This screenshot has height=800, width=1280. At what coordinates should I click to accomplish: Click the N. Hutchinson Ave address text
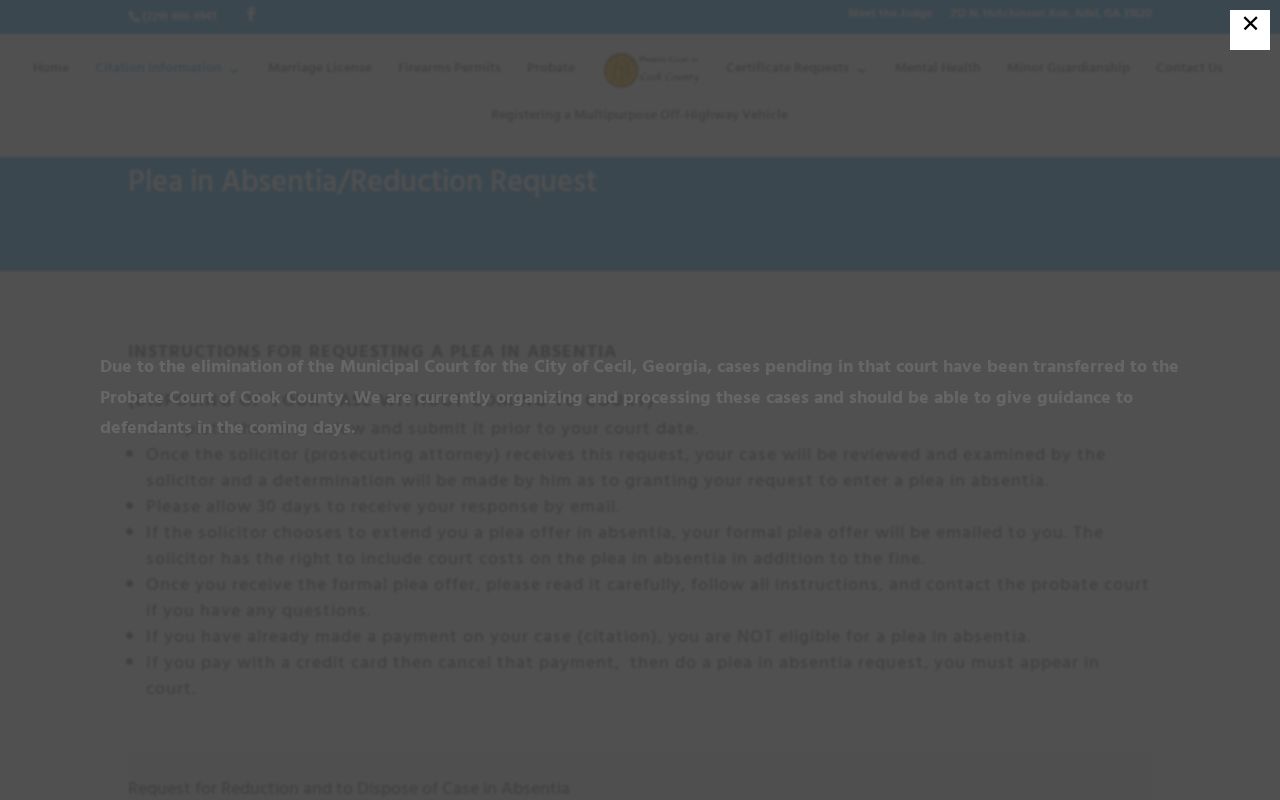click(x=1051, y=14)
